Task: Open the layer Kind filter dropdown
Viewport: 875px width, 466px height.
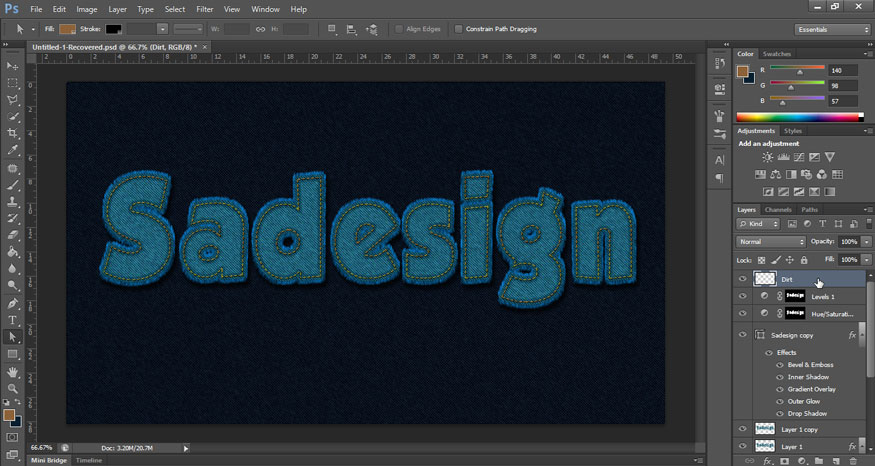Action: pos(758,224)
